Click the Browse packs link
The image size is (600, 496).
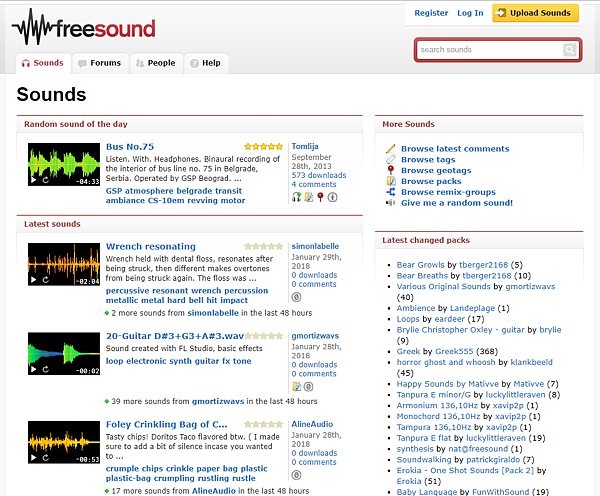[x=431, y=181]
